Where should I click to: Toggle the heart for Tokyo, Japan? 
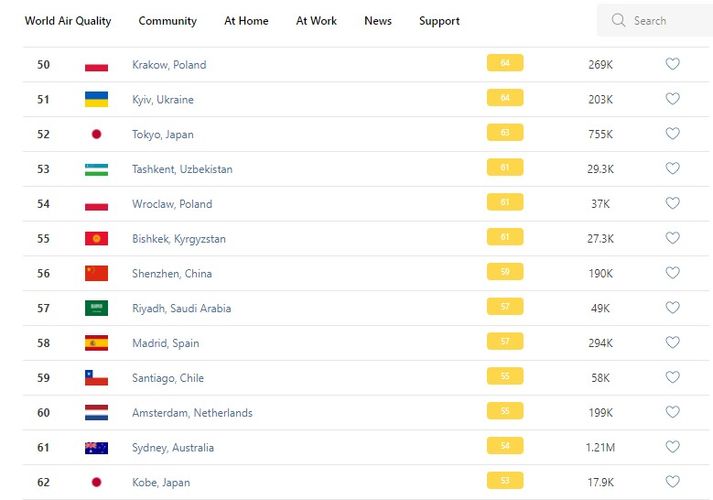(672, 134)
